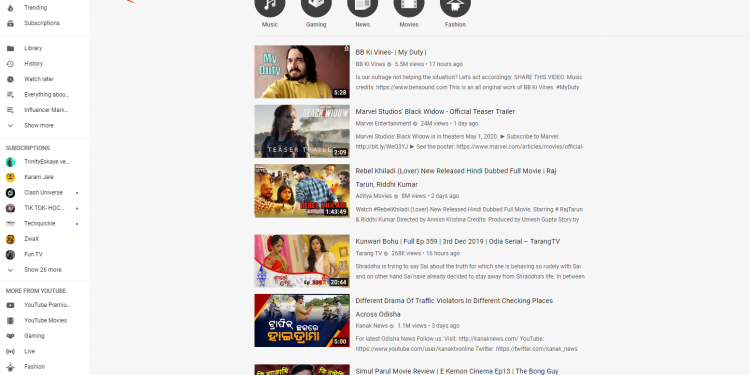This screenshot has width=750, height=375.
Task: Open the Trending flame icon
Action: click(10, 8)
